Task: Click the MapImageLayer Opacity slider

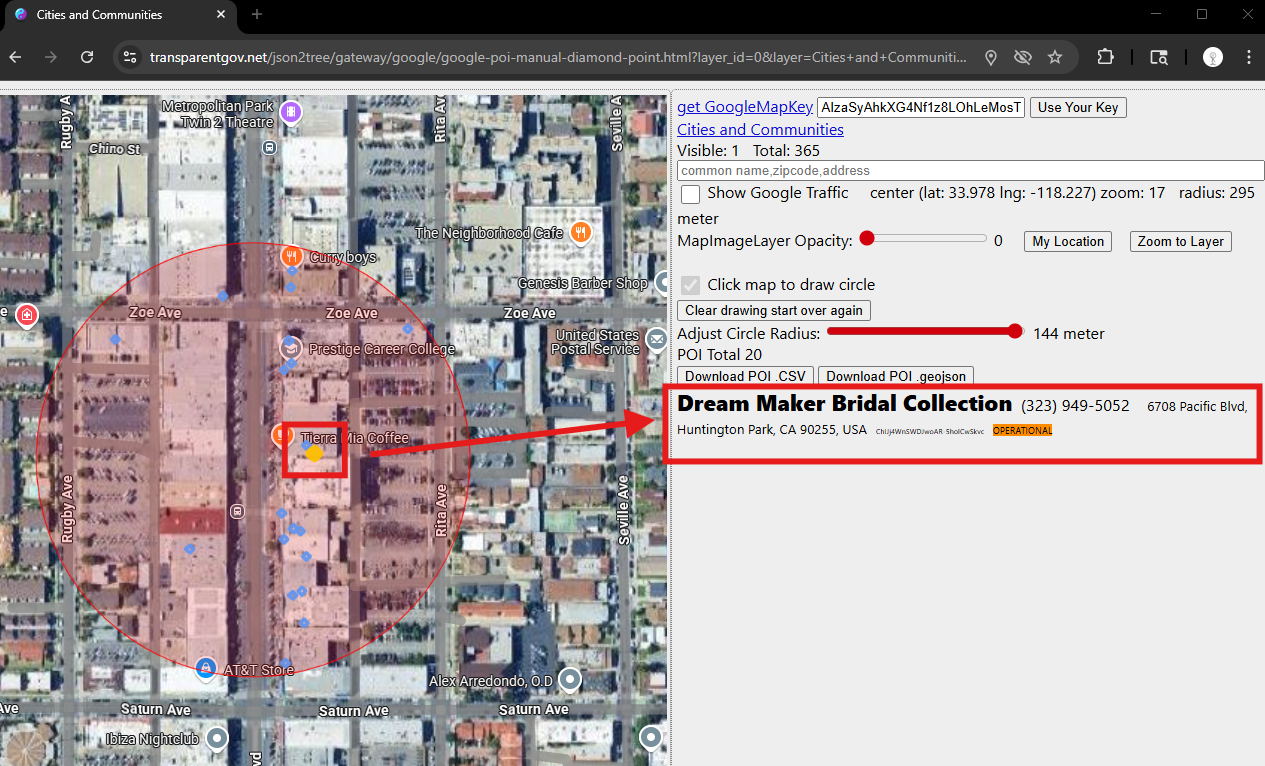Action: pos(923,238)
